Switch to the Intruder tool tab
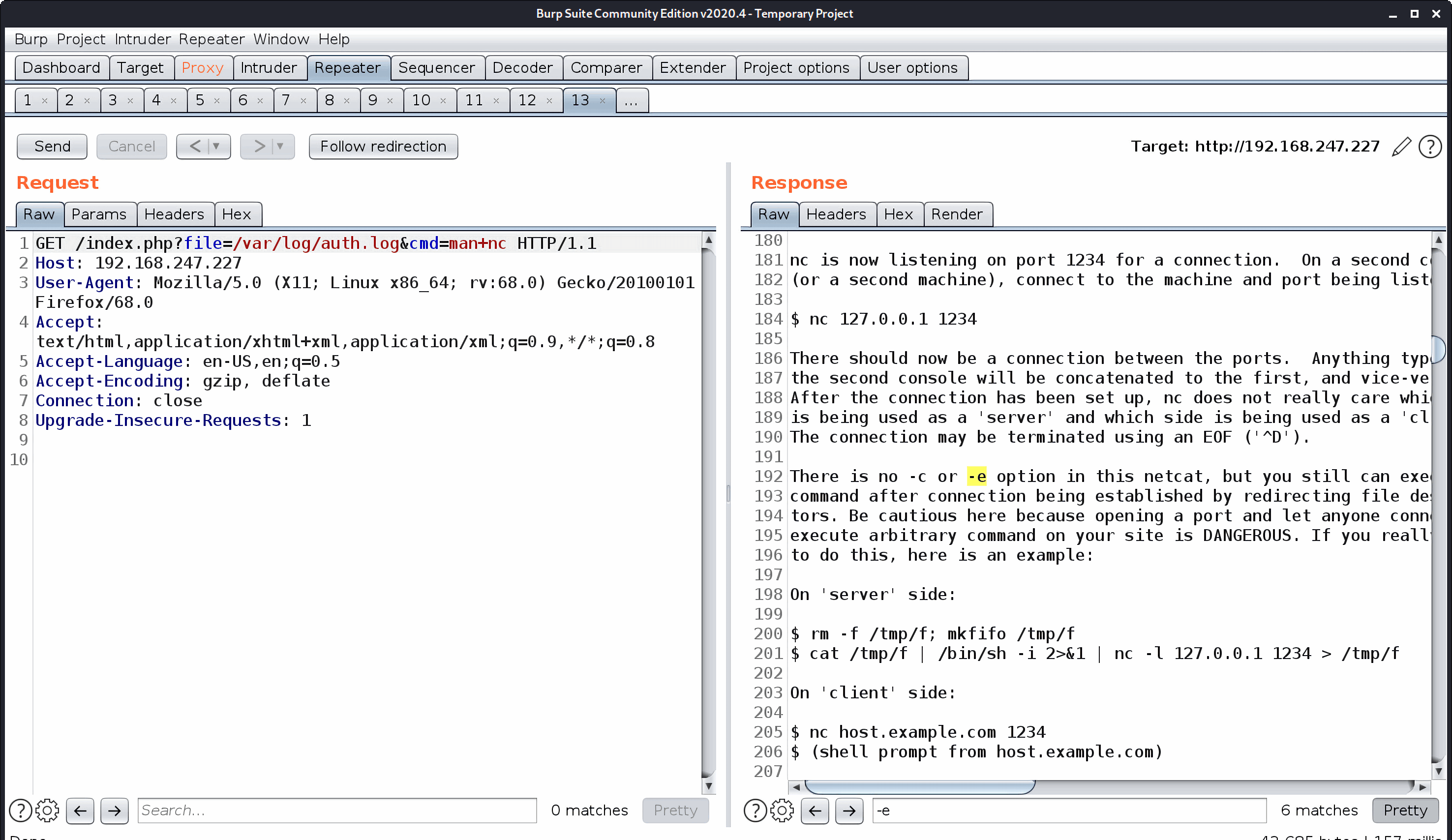 tap(269, 68)
